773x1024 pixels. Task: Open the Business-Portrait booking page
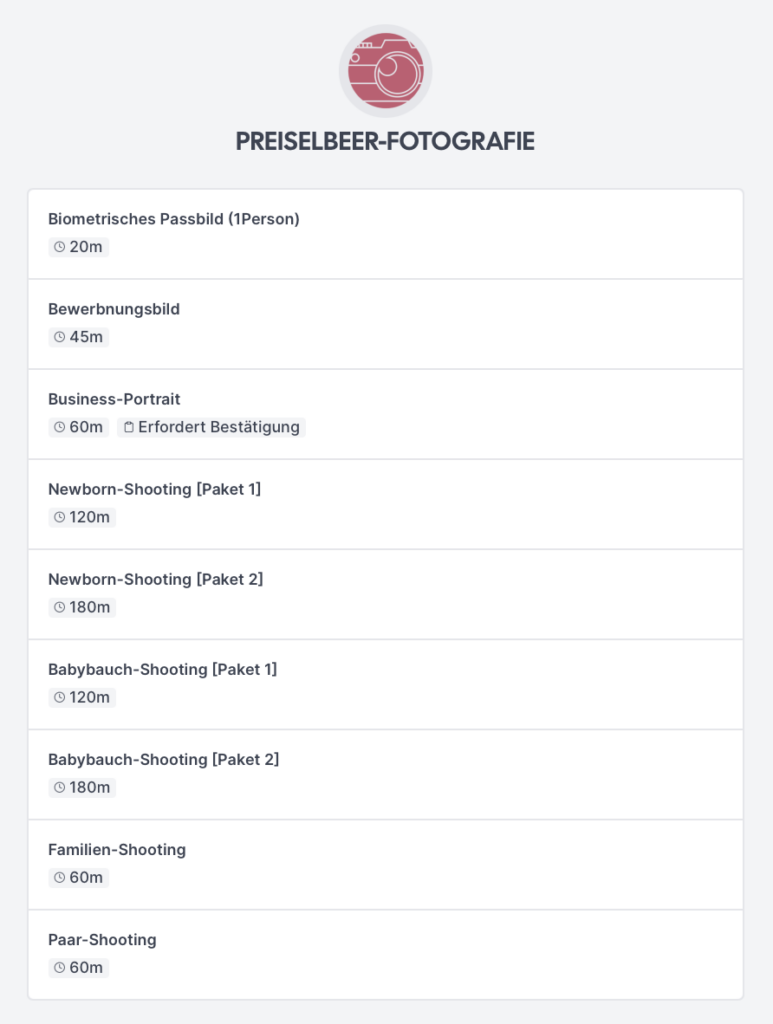tap(385, 415)
